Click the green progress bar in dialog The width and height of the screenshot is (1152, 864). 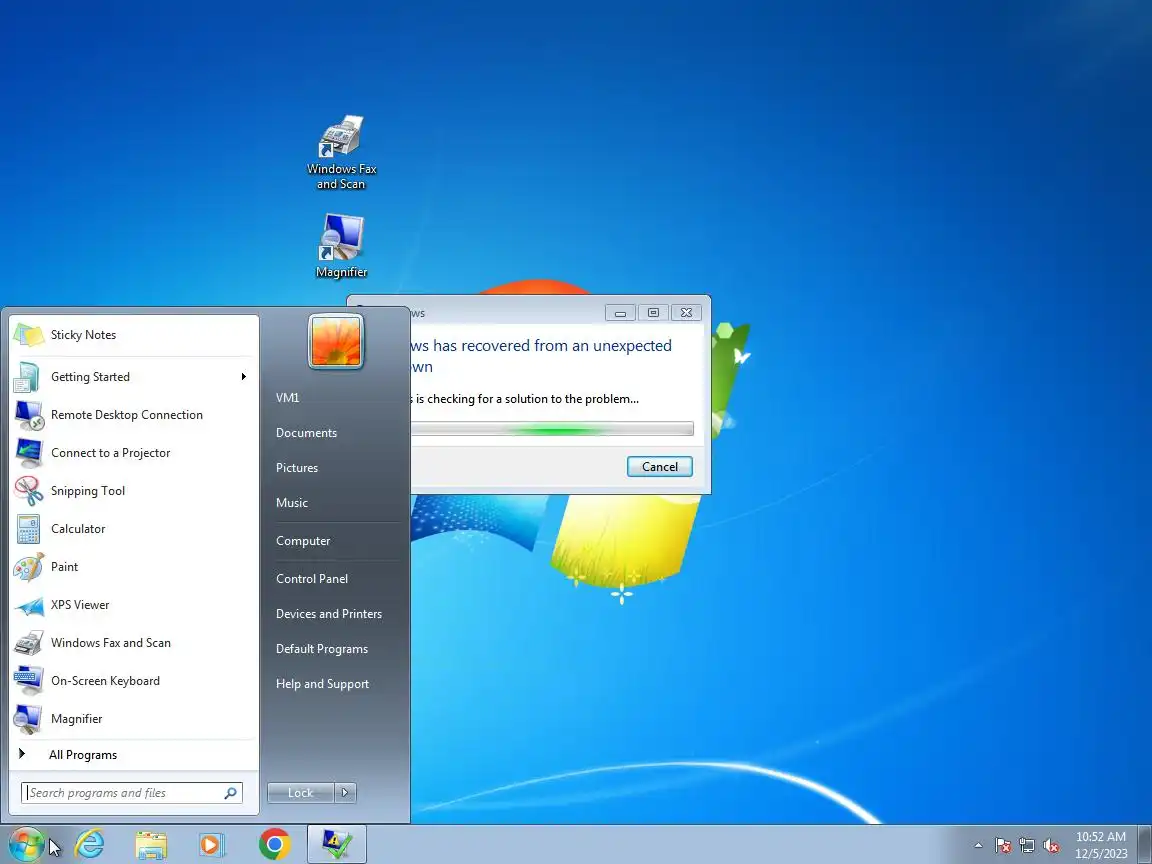point(552,429)
